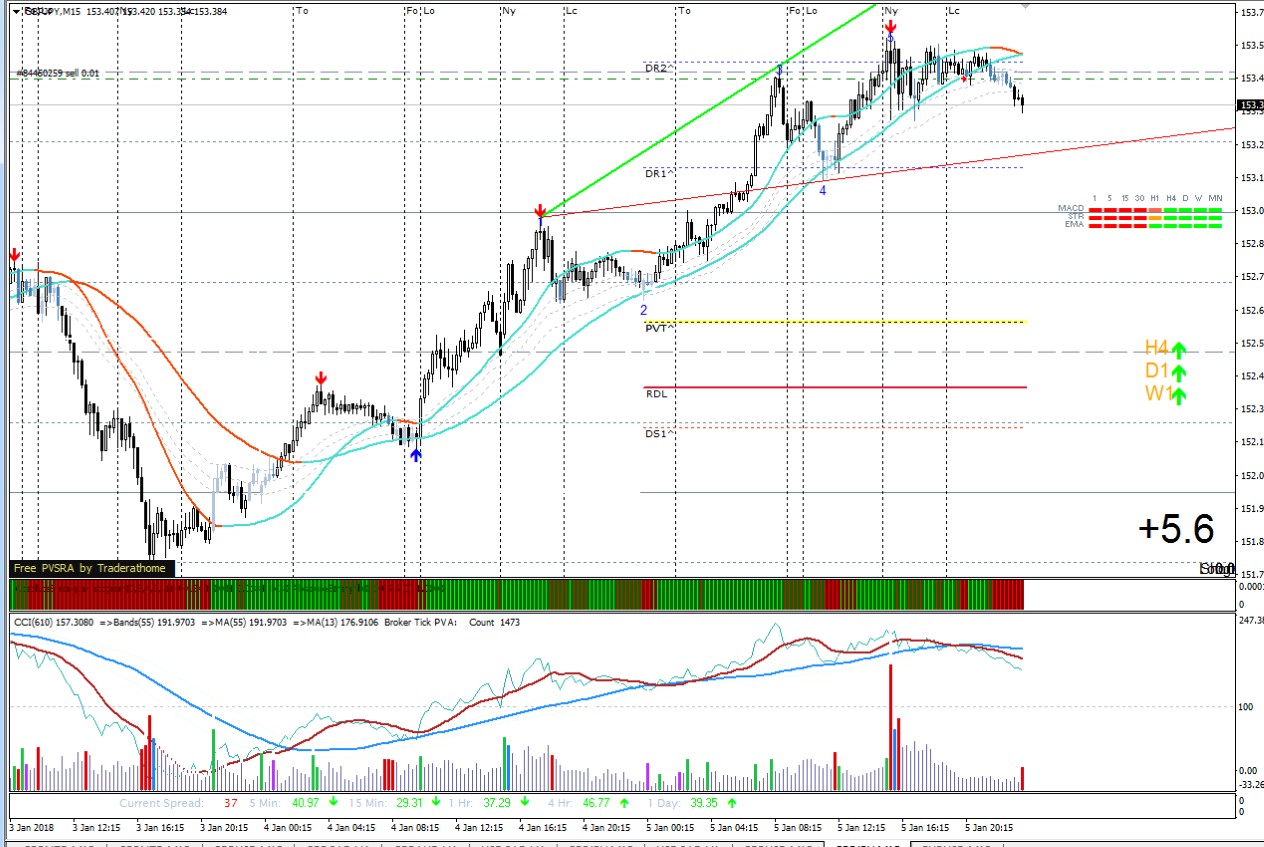The width and height of the screenshot is (1264, 847).
Task: Click the chart shift triangle on the top edge
Action: tap(1024, 5)
